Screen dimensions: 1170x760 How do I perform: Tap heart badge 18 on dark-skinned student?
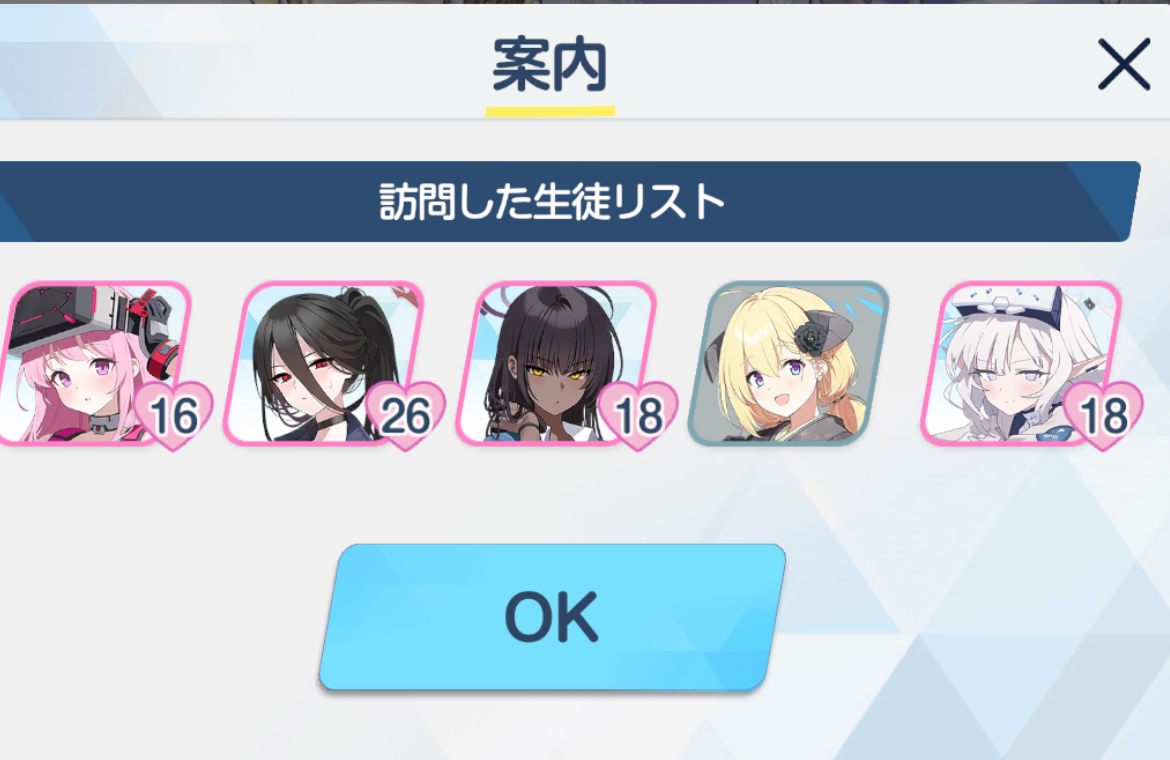[638, 415]
